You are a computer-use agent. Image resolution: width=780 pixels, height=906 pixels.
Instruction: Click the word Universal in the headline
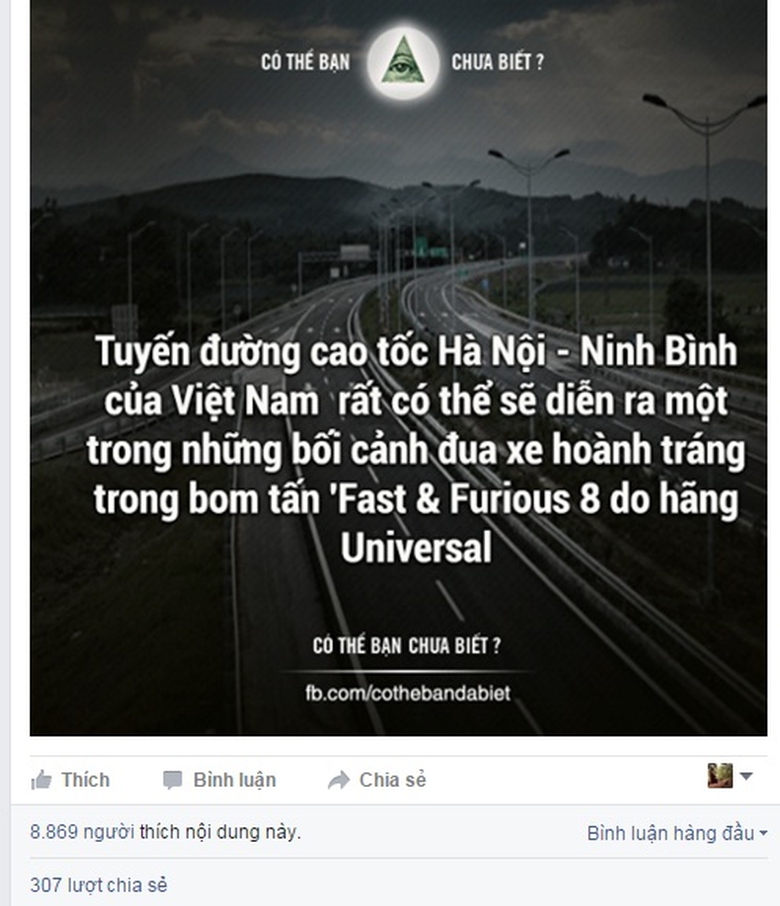point(416,547)
